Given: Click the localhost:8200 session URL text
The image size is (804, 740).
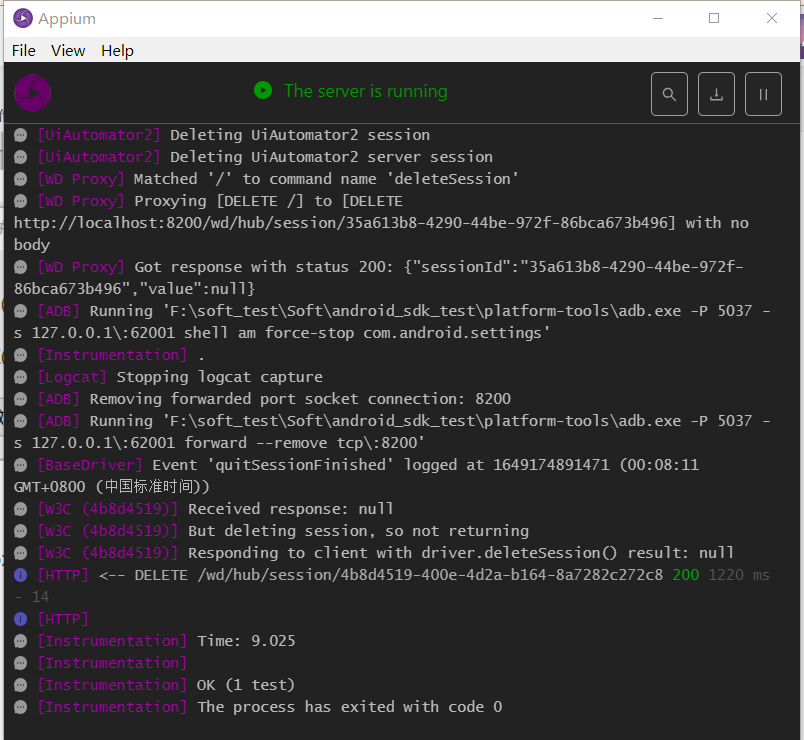Looking at the screenshot, I should click(x=345, y=223).
